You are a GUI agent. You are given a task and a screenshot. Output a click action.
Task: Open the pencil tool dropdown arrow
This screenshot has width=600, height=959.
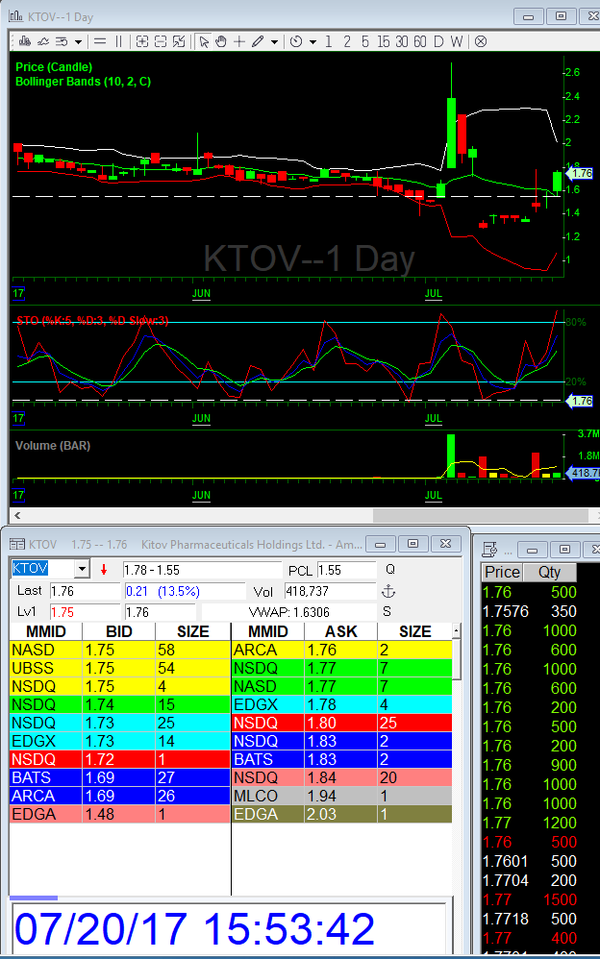coord(274,41)
